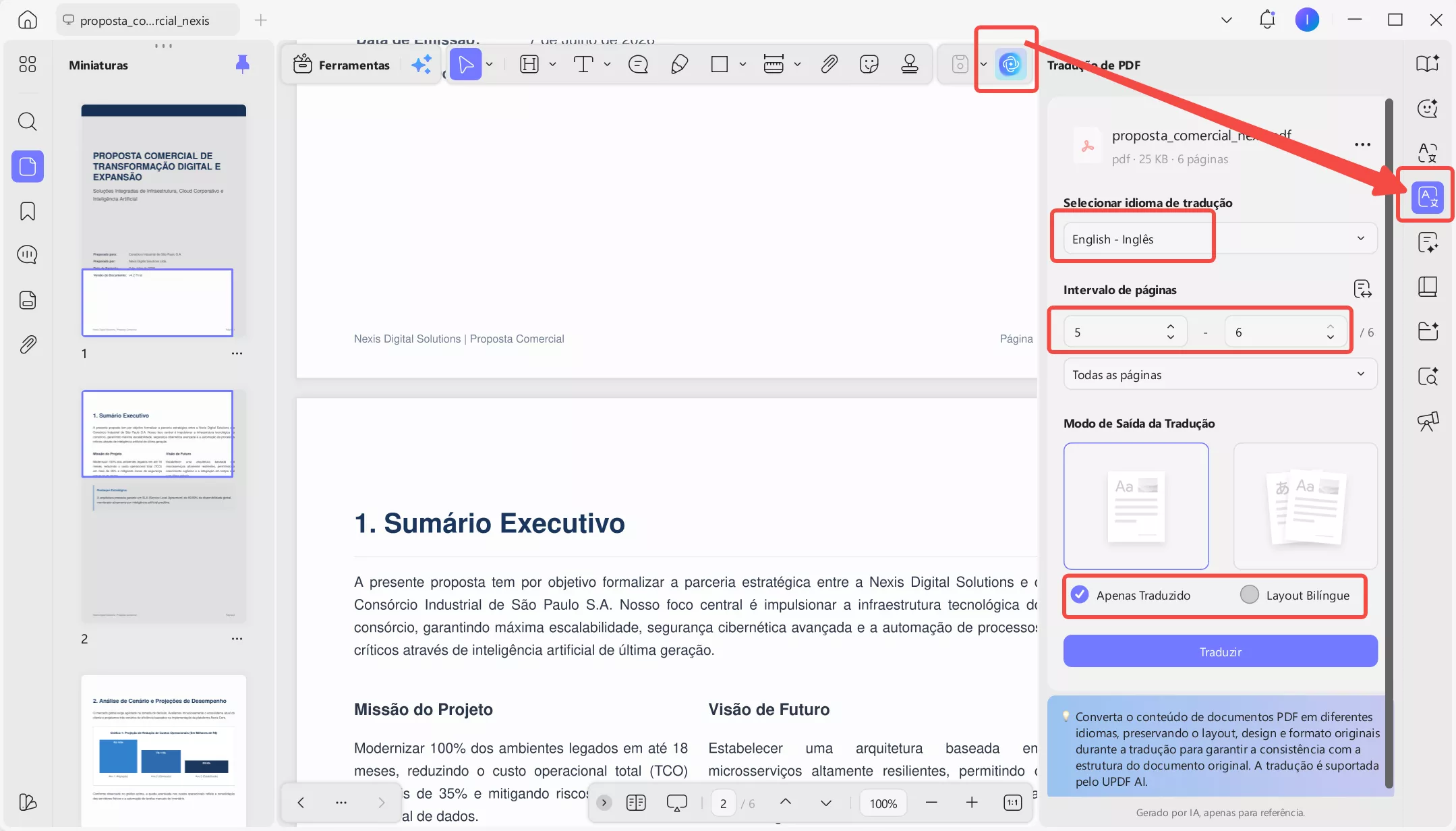1456x831 pixels.
Task: Open the thumbnails grid view icon
Action: pos(28,64)
